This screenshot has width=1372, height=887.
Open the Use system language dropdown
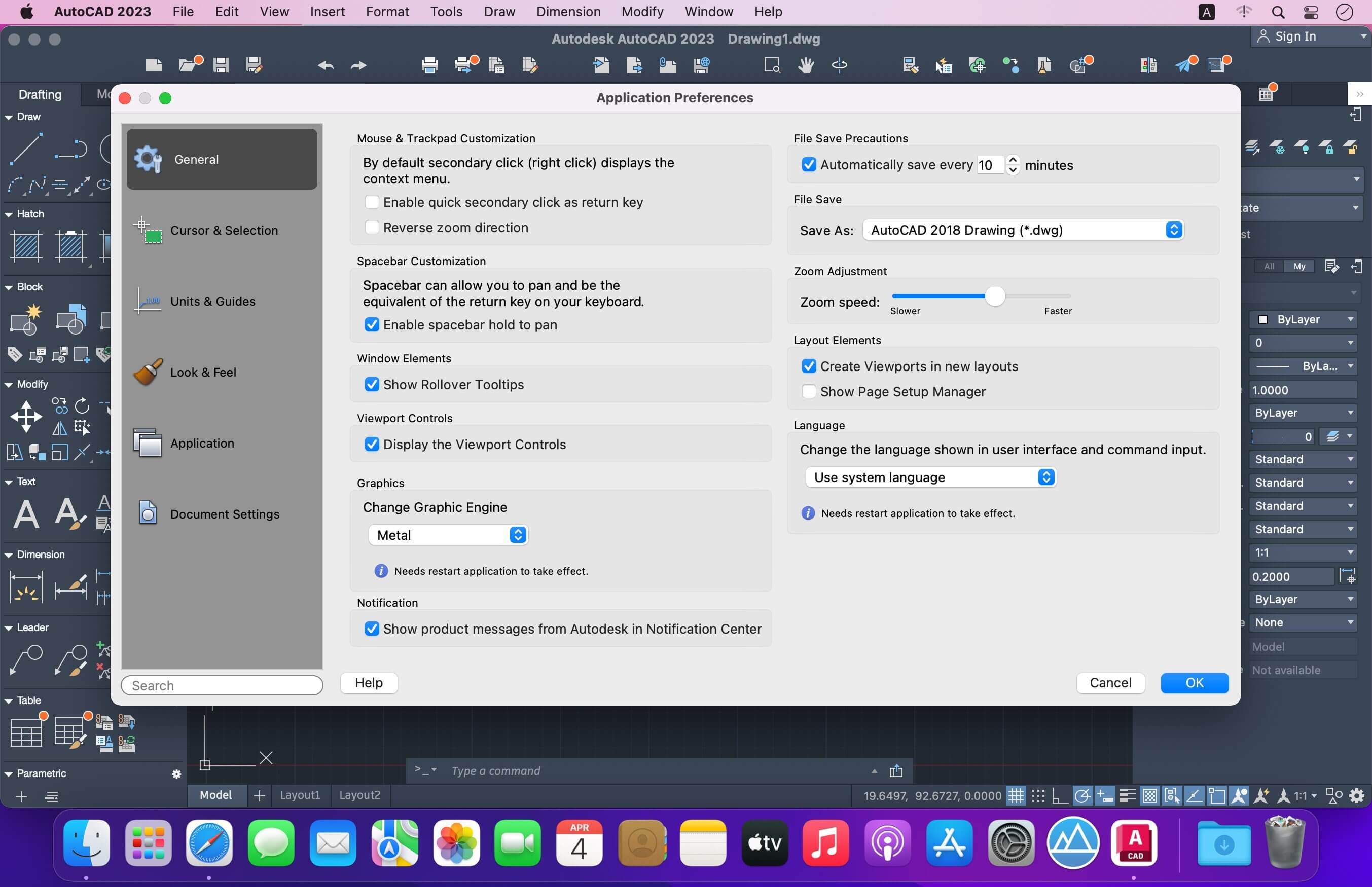coord(930,477)
